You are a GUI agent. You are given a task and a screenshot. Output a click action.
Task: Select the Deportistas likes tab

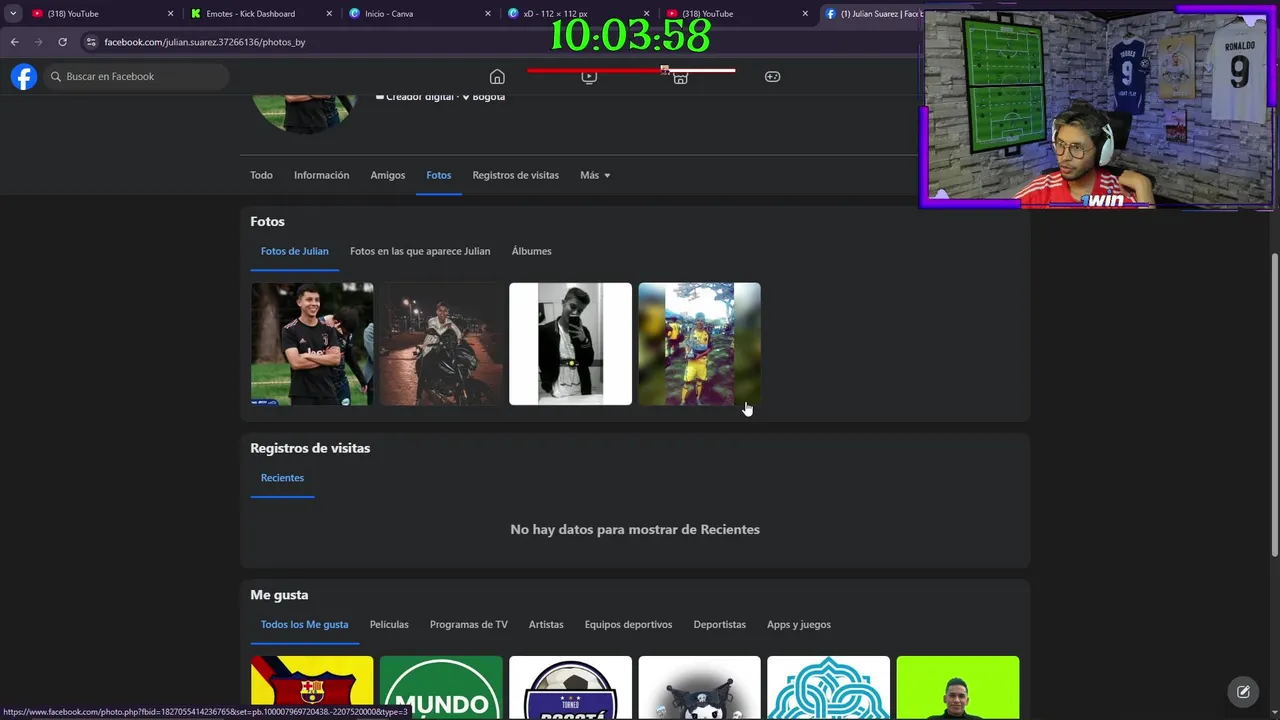pos(720,625)
